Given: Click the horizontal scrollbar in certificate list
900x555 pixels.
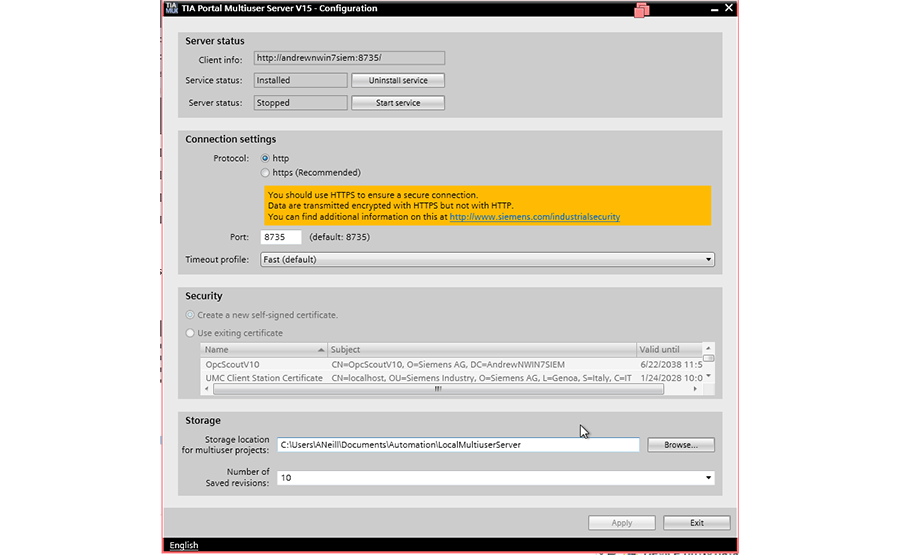Looking at the screenshot, I should click(439, 389).
